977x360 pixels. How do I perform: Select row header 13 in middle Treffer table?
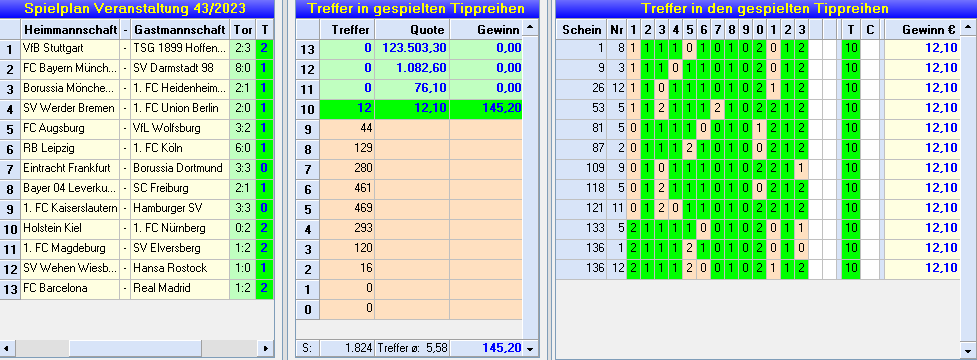tap(307, 49)
